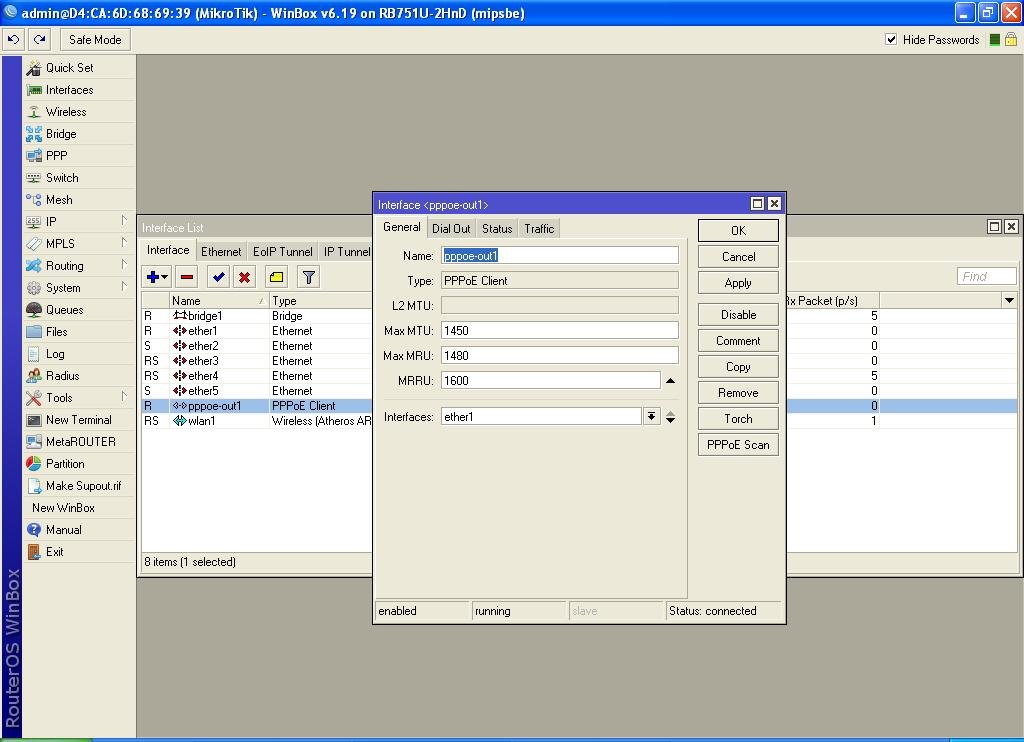Switch to the Ethernet tab in Interface List
Image resolution: width=1024 pixels, height=742 pixels.
[x=221, y=251]
